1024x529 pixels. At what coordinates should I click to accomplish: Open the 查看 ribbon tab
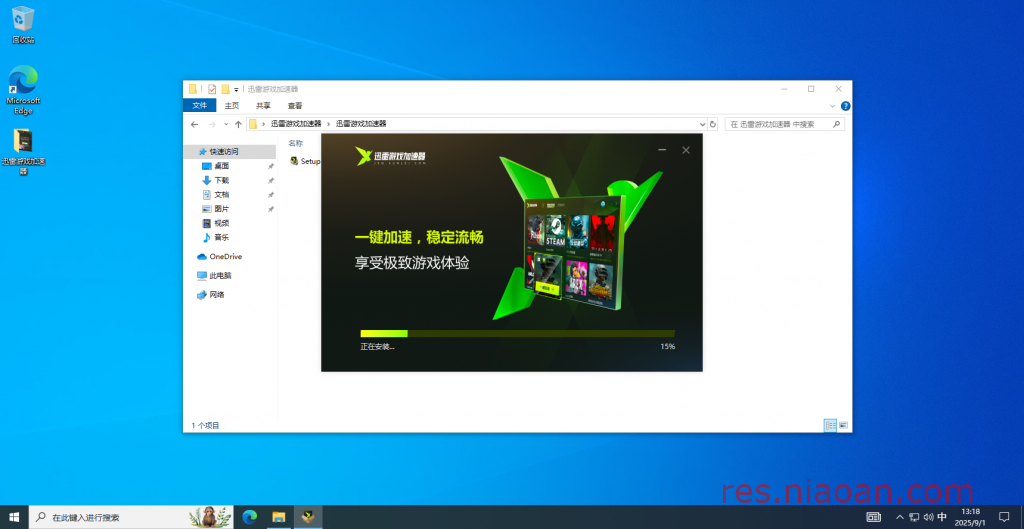point(295,106)
